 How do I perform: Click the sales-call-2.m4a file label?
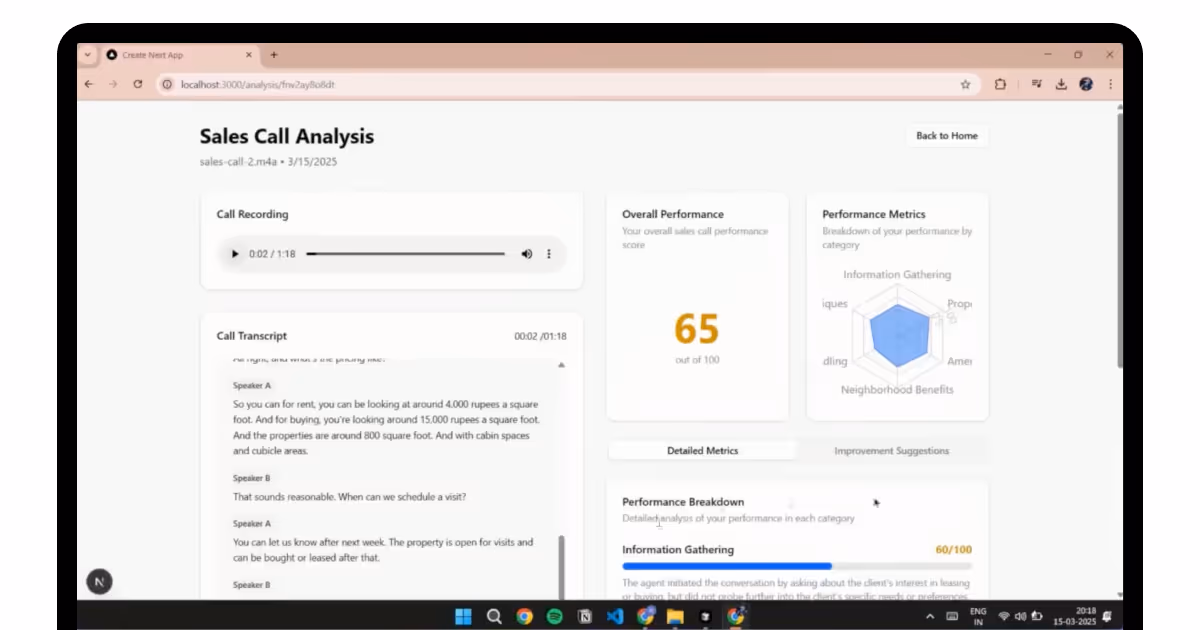coord(240,161)
